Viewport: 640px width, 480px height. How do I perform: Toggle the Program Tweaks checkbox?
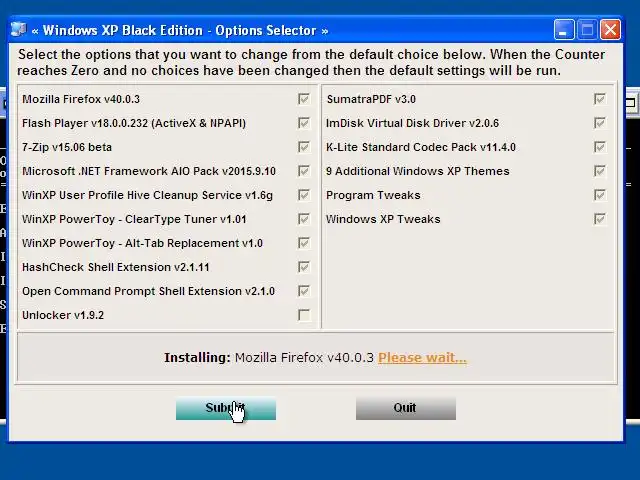click(x=600, y=195)
